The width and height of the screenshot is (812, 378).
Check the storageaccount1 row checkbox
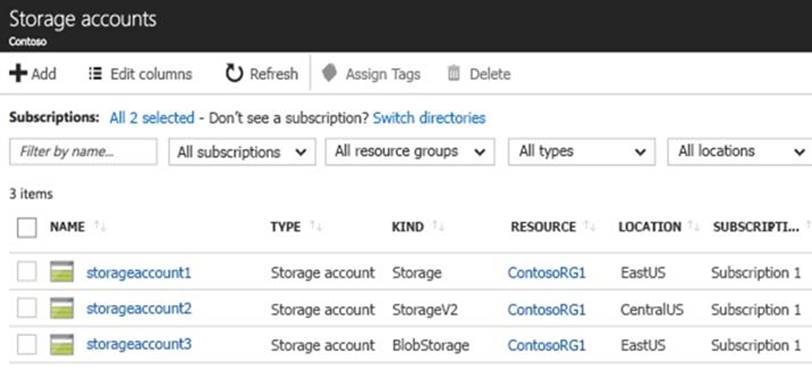coord(27,272)
